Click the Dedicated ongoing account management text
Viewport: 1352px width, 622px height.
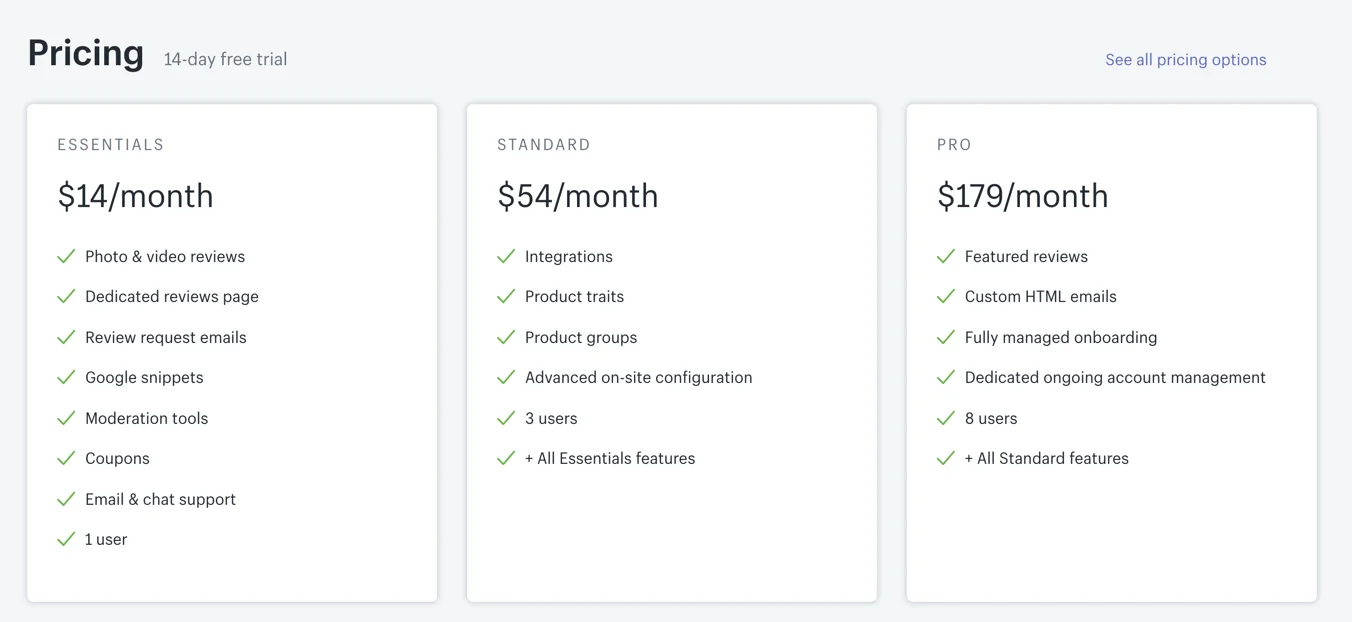1114,378
